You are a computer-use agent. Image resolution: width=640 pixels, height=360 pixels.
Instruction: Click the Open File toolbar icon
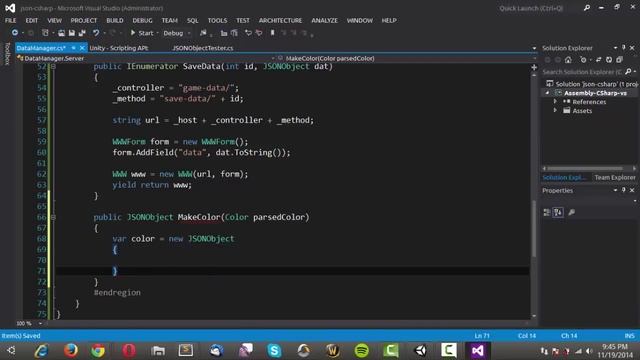click(x=62, y=33)
